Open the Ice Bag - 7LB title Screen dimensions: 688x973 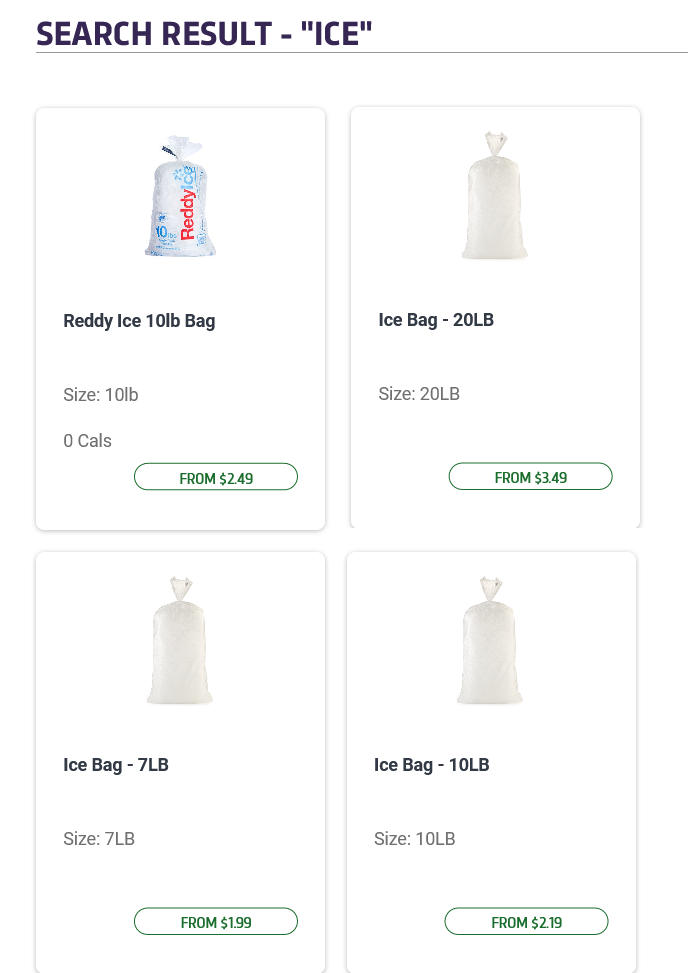[x=116, y=765]
